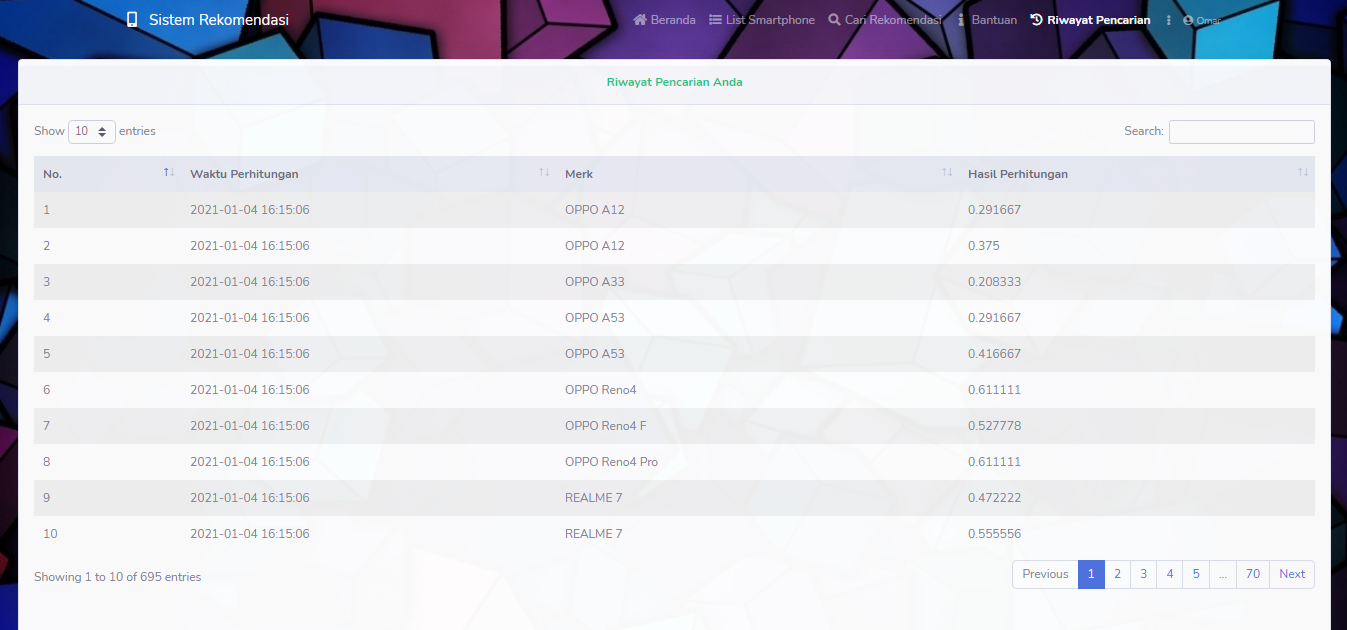Click the value 0.555556
The width and height of the screenshot is (1347, 630).
(x=994, y=534)
